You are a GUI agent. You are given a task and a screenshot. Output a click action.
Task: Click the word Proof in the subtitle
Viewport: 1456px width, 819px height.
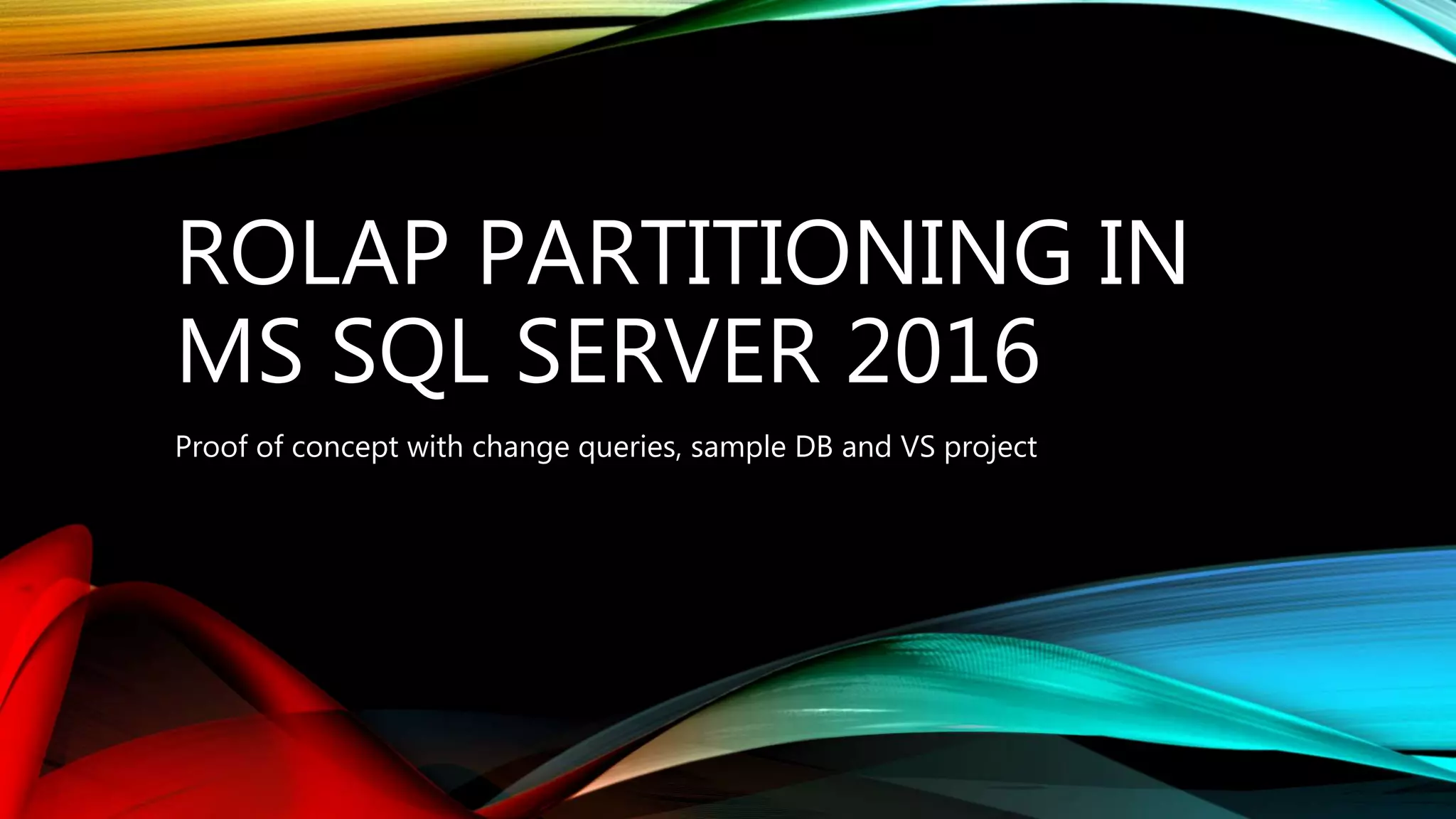click(212, 447)
